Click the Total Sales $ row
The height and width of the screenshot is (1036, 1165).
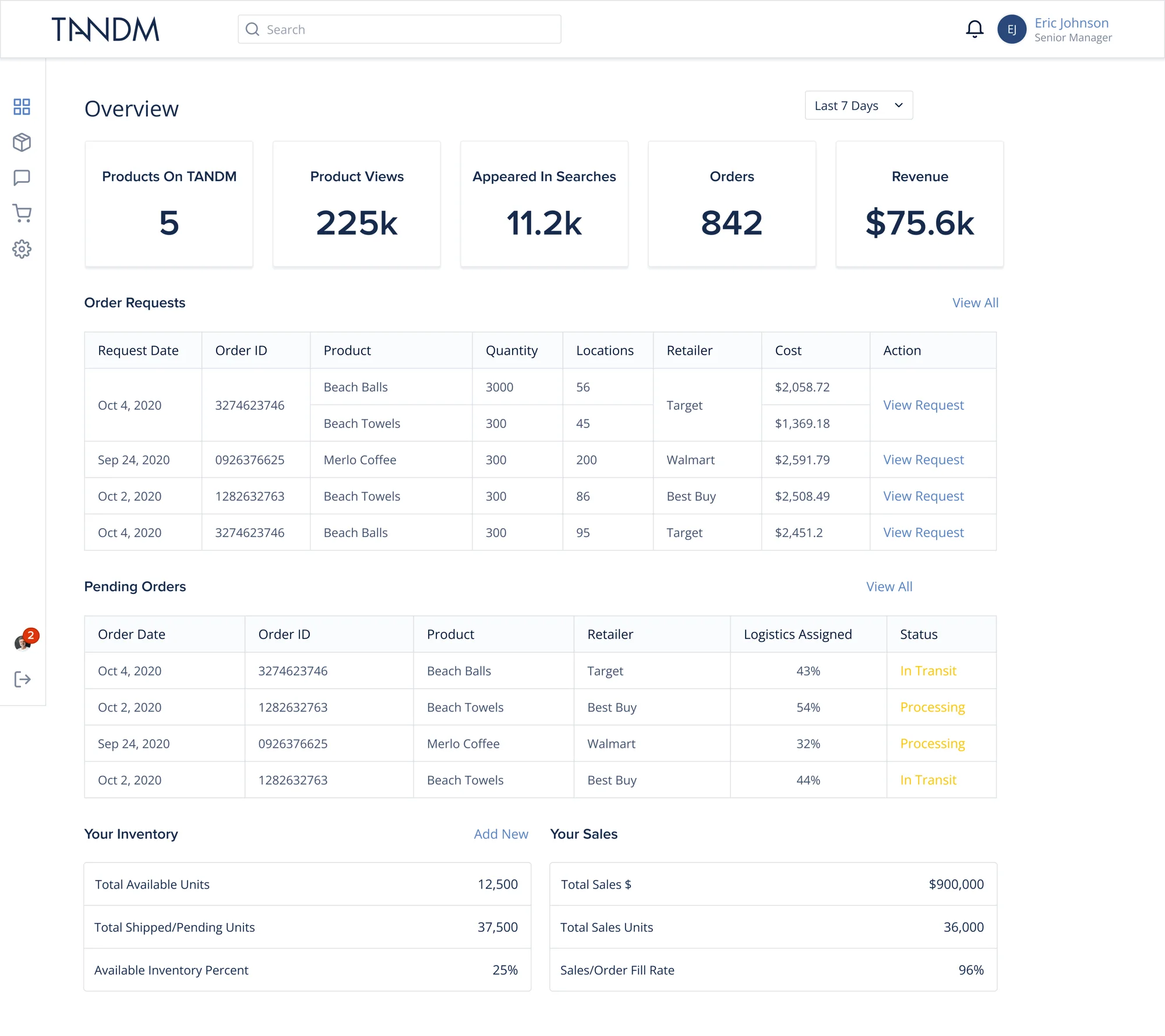pyautogui.click(x=773, y=884)
